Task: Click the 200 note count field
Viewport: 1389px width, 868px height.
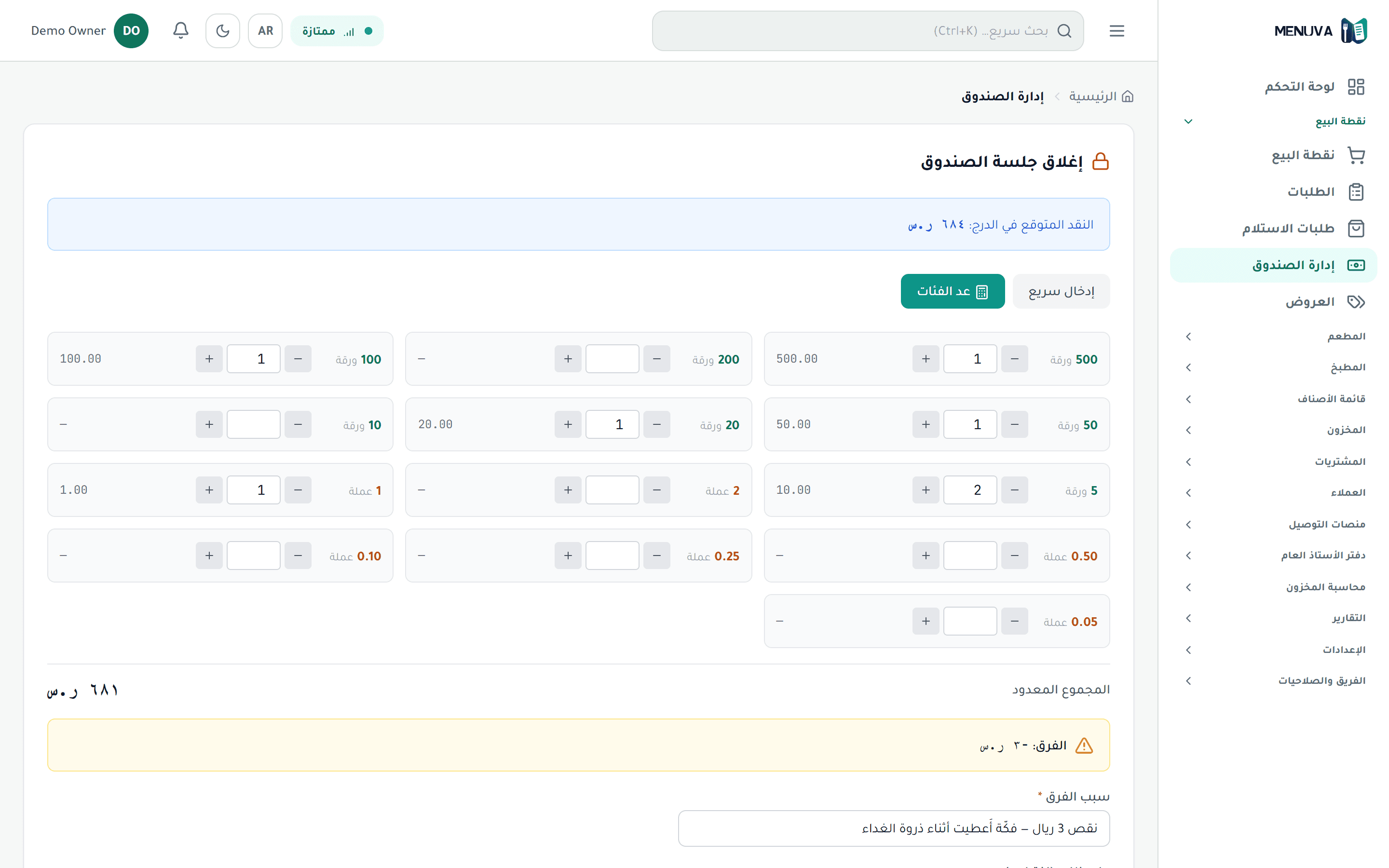Action: [x=613, y=359]
